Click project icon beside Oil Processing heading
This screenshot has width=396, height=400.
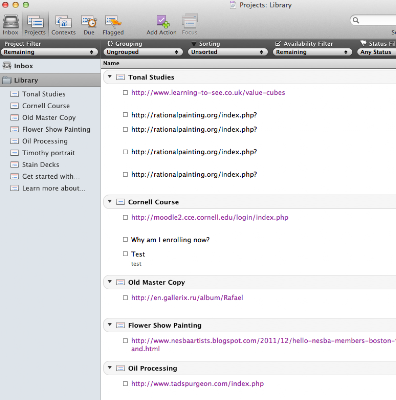click(x=120, y=368)
